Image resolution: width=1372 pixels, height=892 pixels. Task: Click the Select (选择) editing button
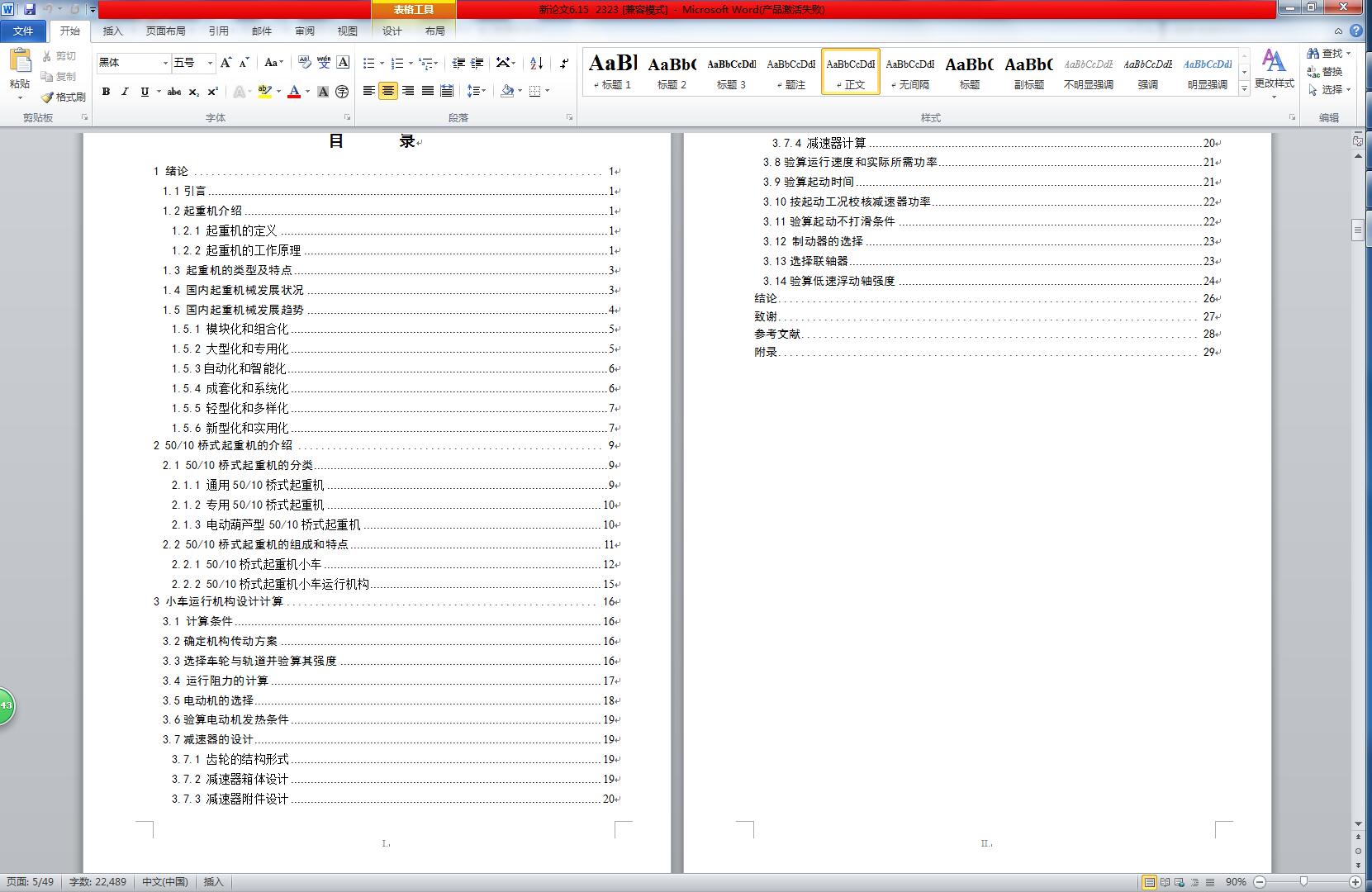pyautogui.click(x=1329, y=89)
